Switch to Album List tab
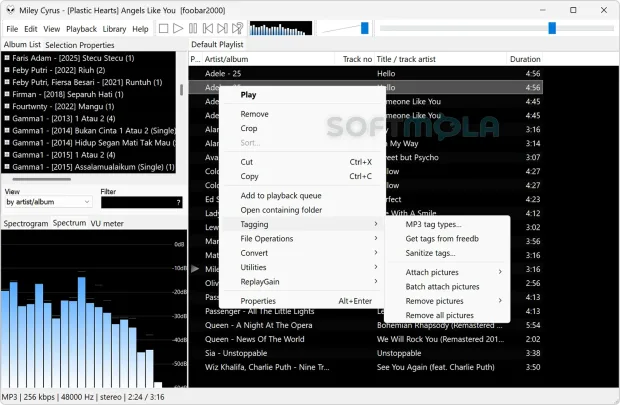This screenshot has width=620, height=405. coord(22,45)
